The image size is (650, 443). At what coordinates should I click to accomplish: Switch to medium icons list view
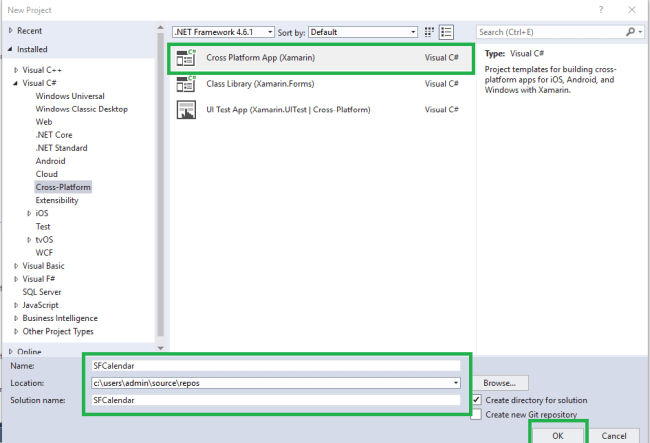pos(446,32)
